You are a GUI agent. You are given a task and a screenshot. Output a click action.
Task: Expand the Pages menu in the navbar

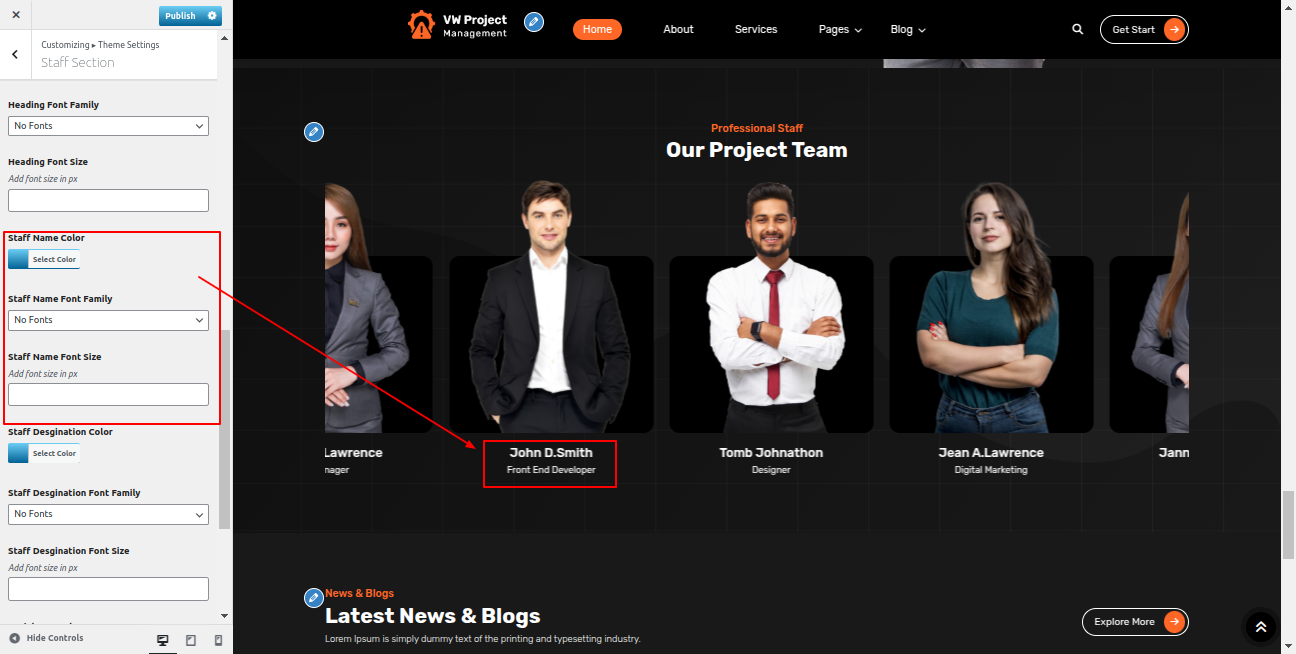[839, 30]
